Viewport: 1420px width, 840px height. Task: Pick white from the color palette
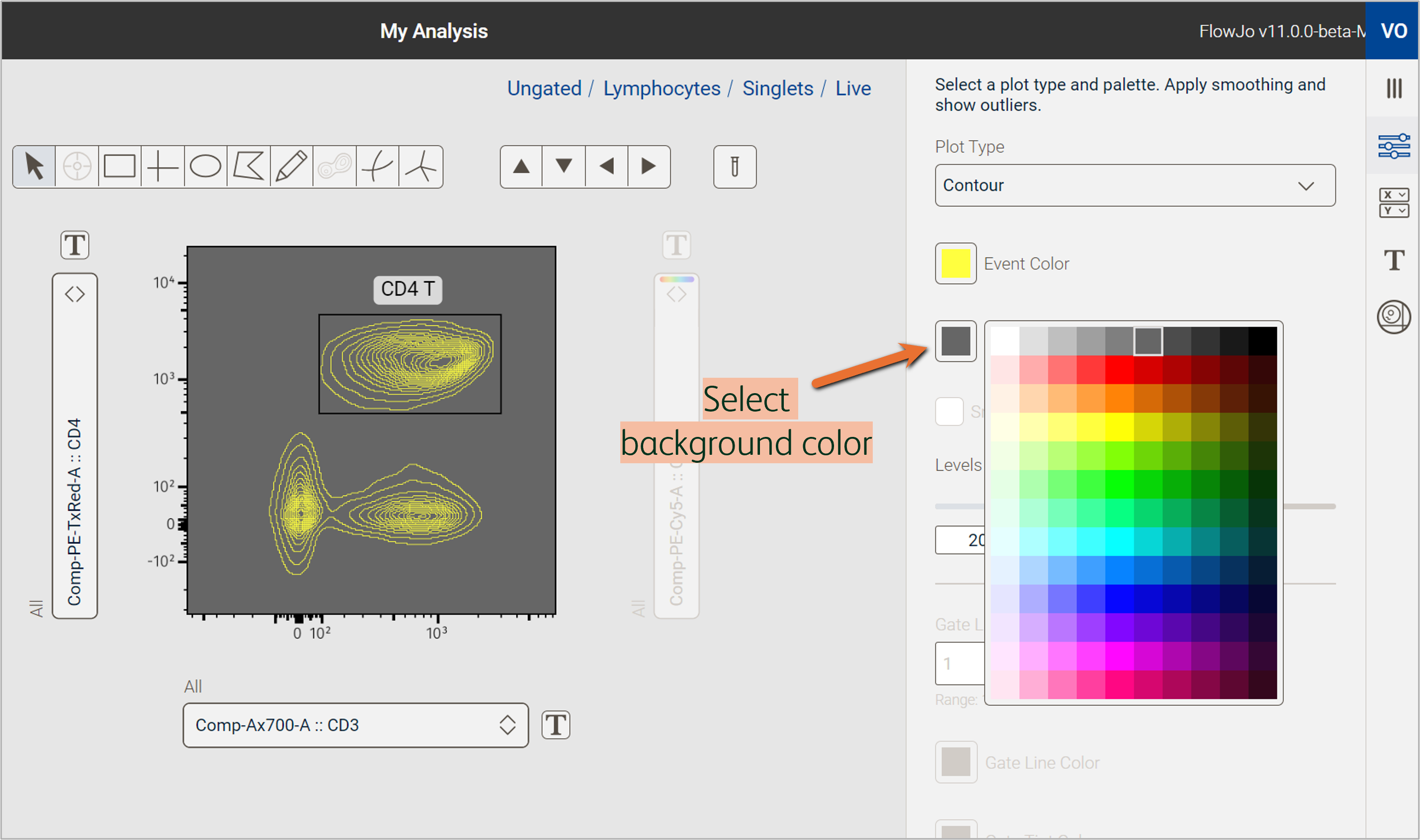tap(1005, 341)
